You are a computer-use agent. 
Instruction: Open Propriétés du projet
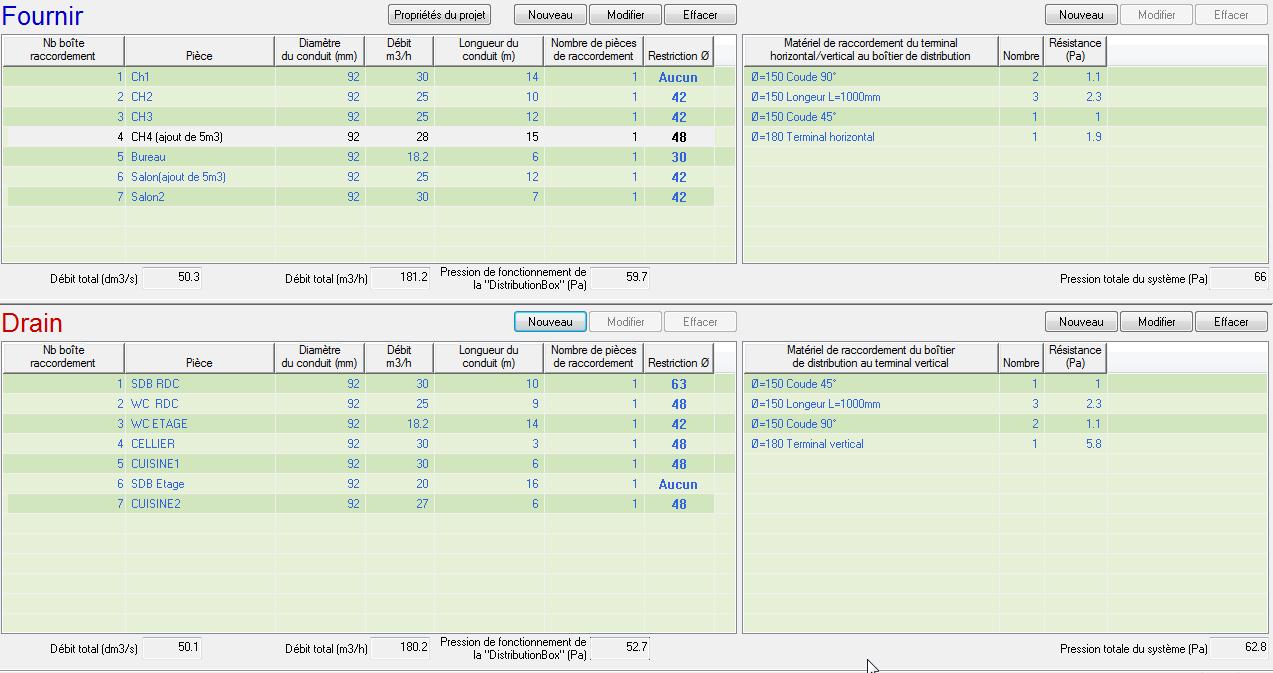pos(440,15)
